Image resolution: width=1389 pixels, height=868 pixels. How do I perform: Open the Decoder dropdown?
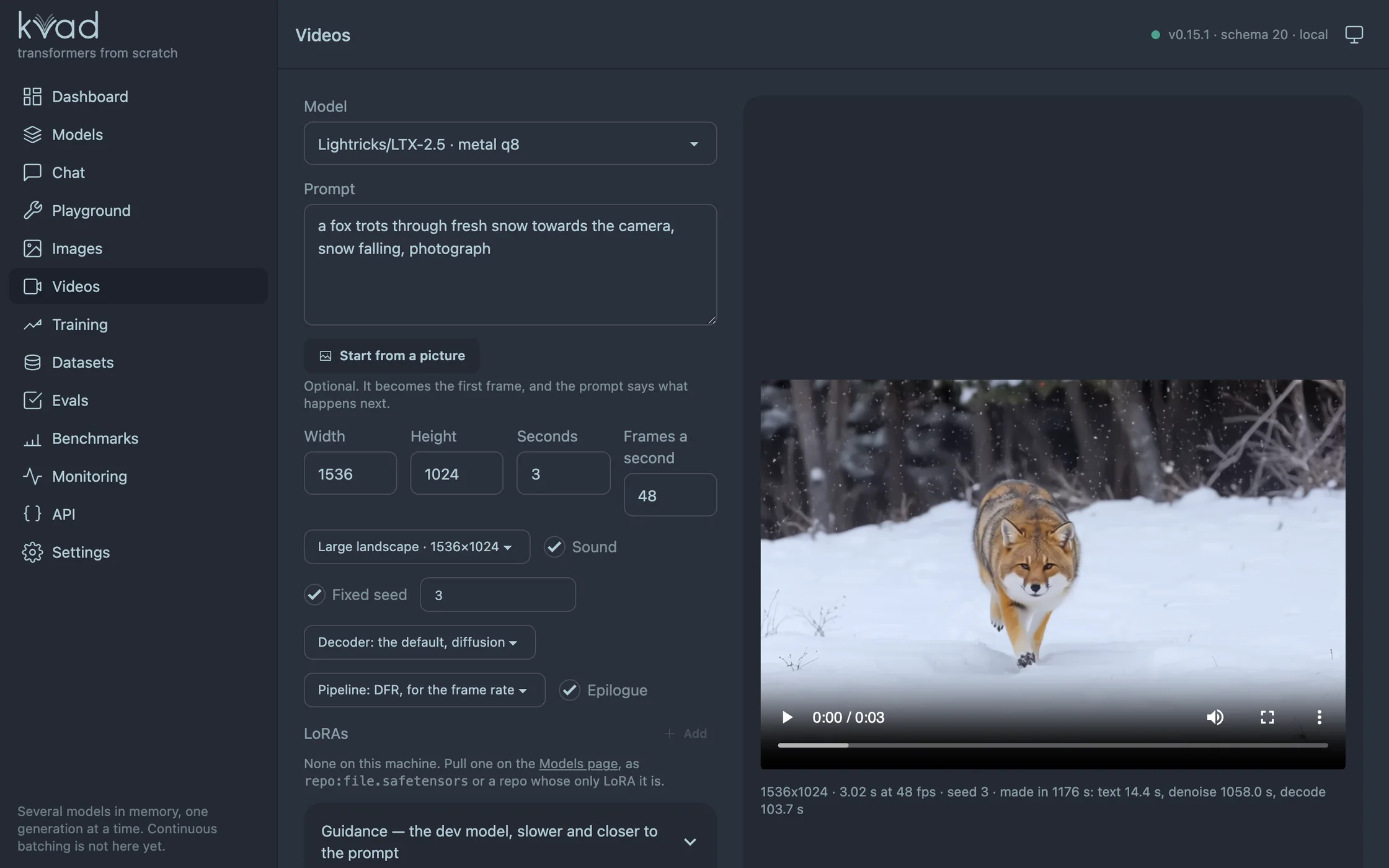(419, 642)
